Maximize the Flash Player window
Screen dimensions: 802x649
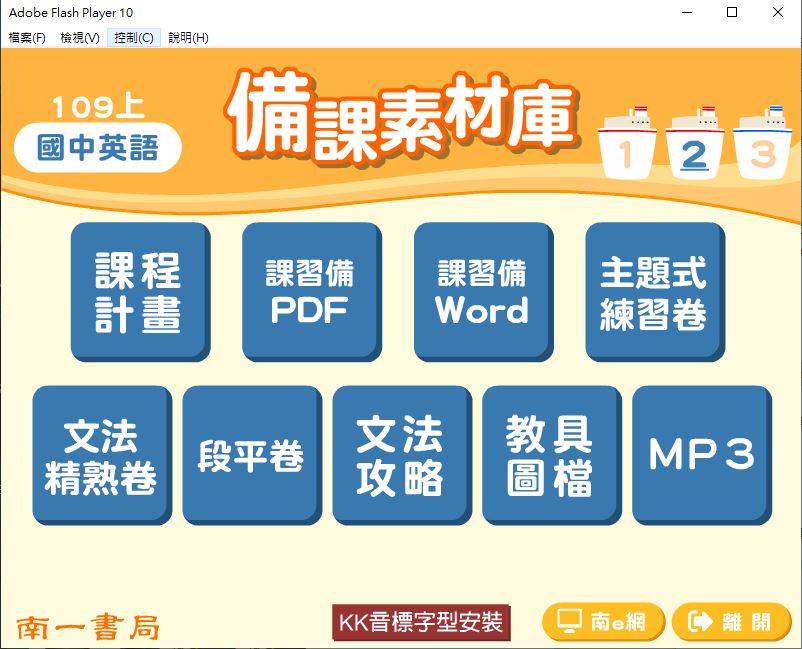click(x=732, y=12)
